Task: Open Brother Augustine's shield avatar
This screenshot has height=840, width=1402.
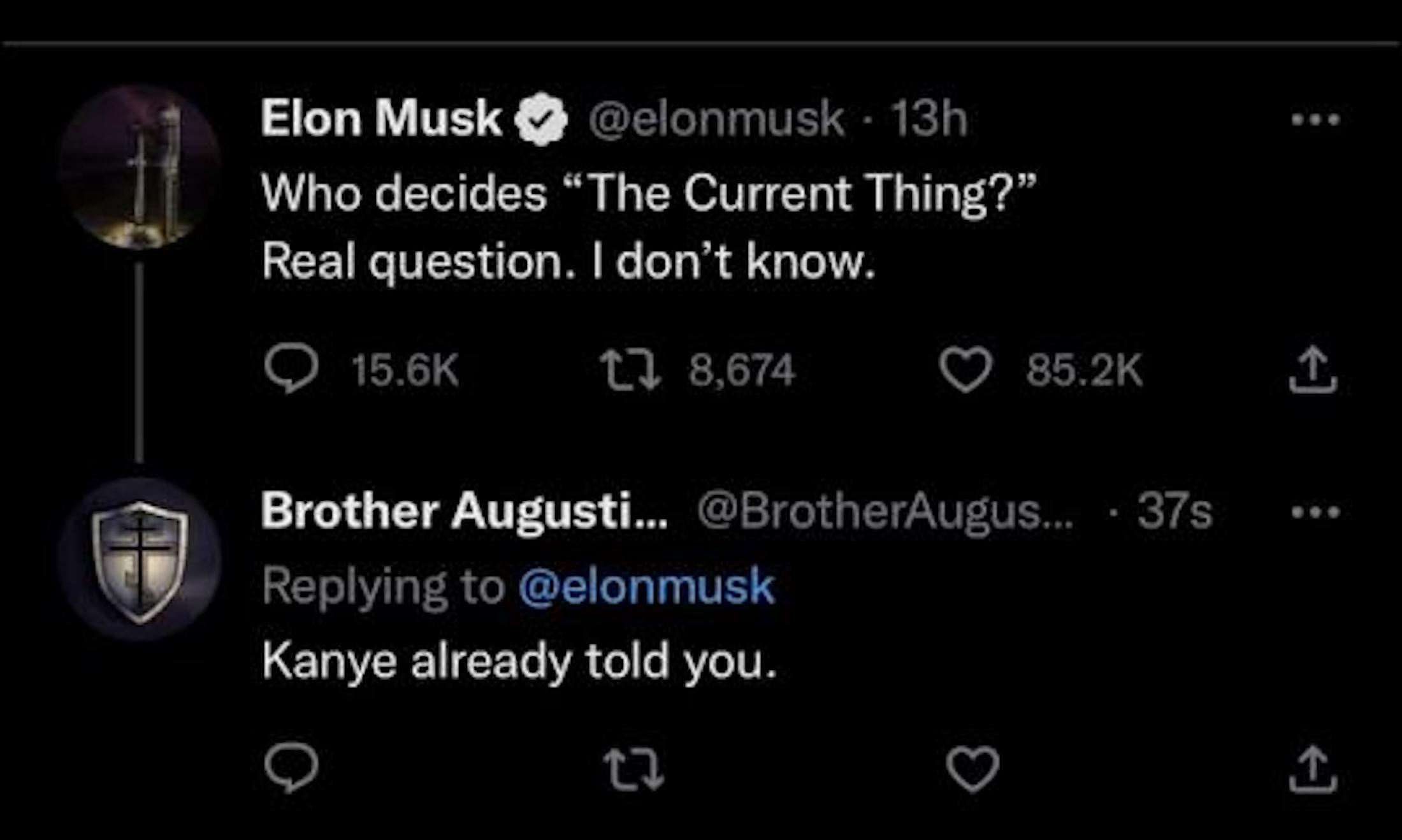Action: pos(140,560)
